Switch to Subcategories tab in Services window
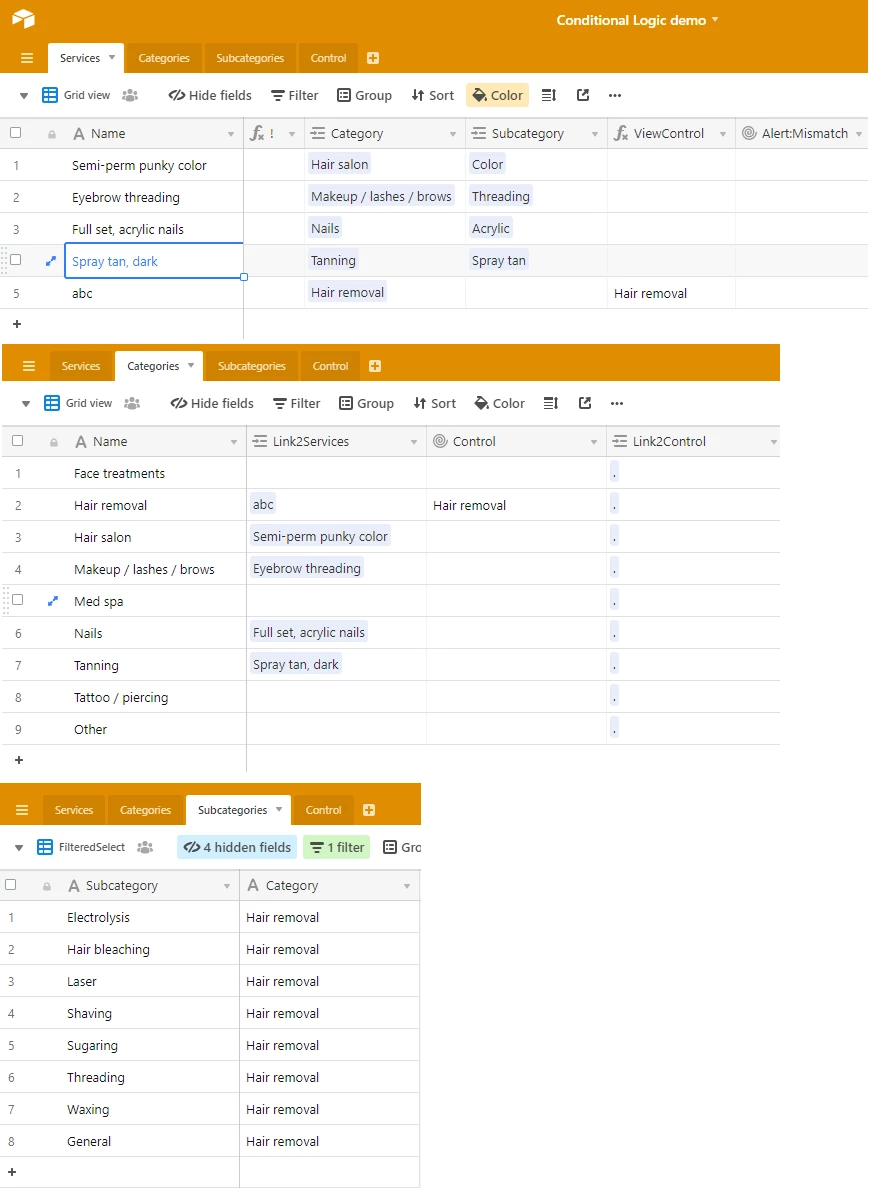The width and height of the screenshot is (869, 1188). [250, 58]
